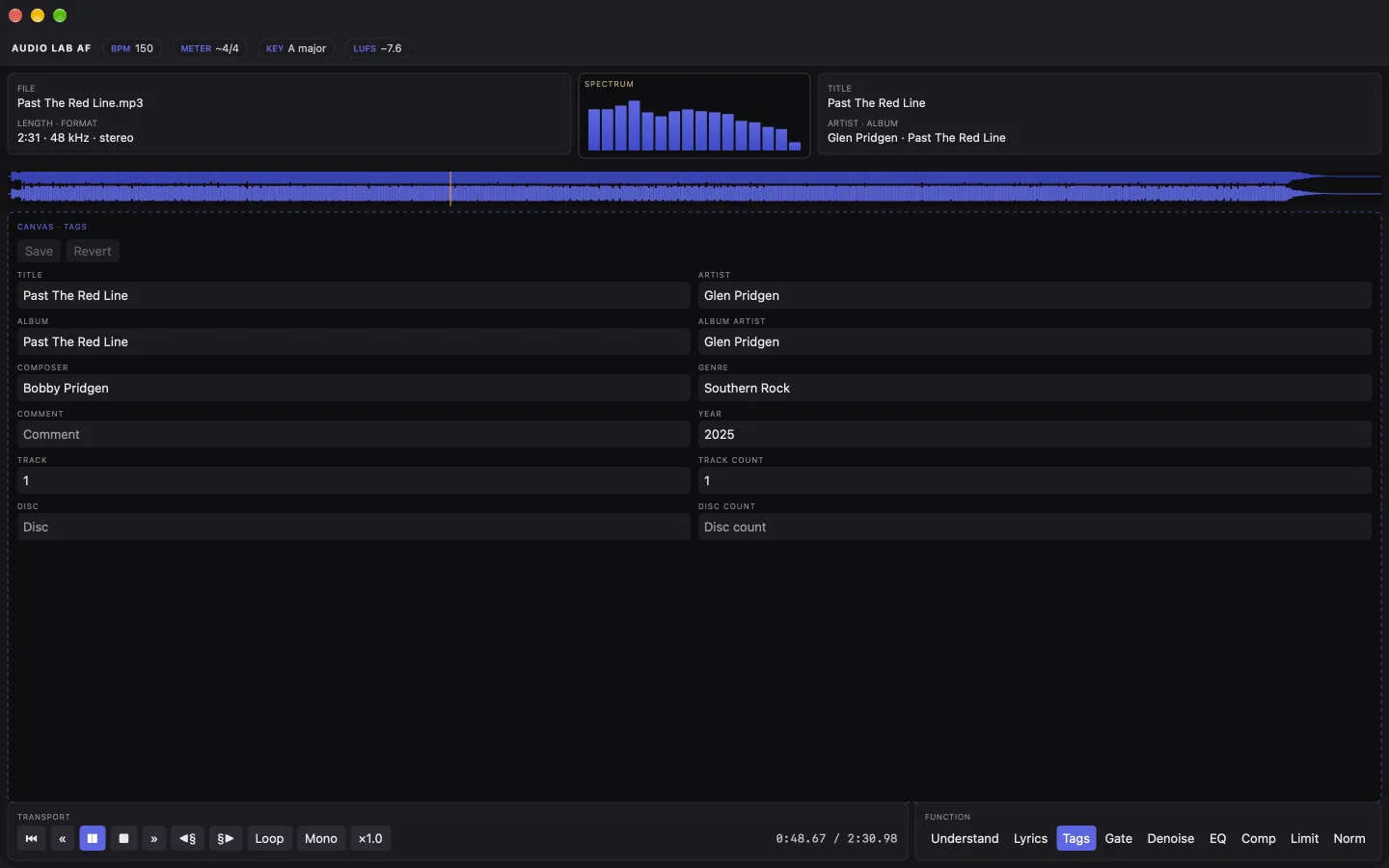
Task: Click the Revert button
Action: tap(93, 252)
